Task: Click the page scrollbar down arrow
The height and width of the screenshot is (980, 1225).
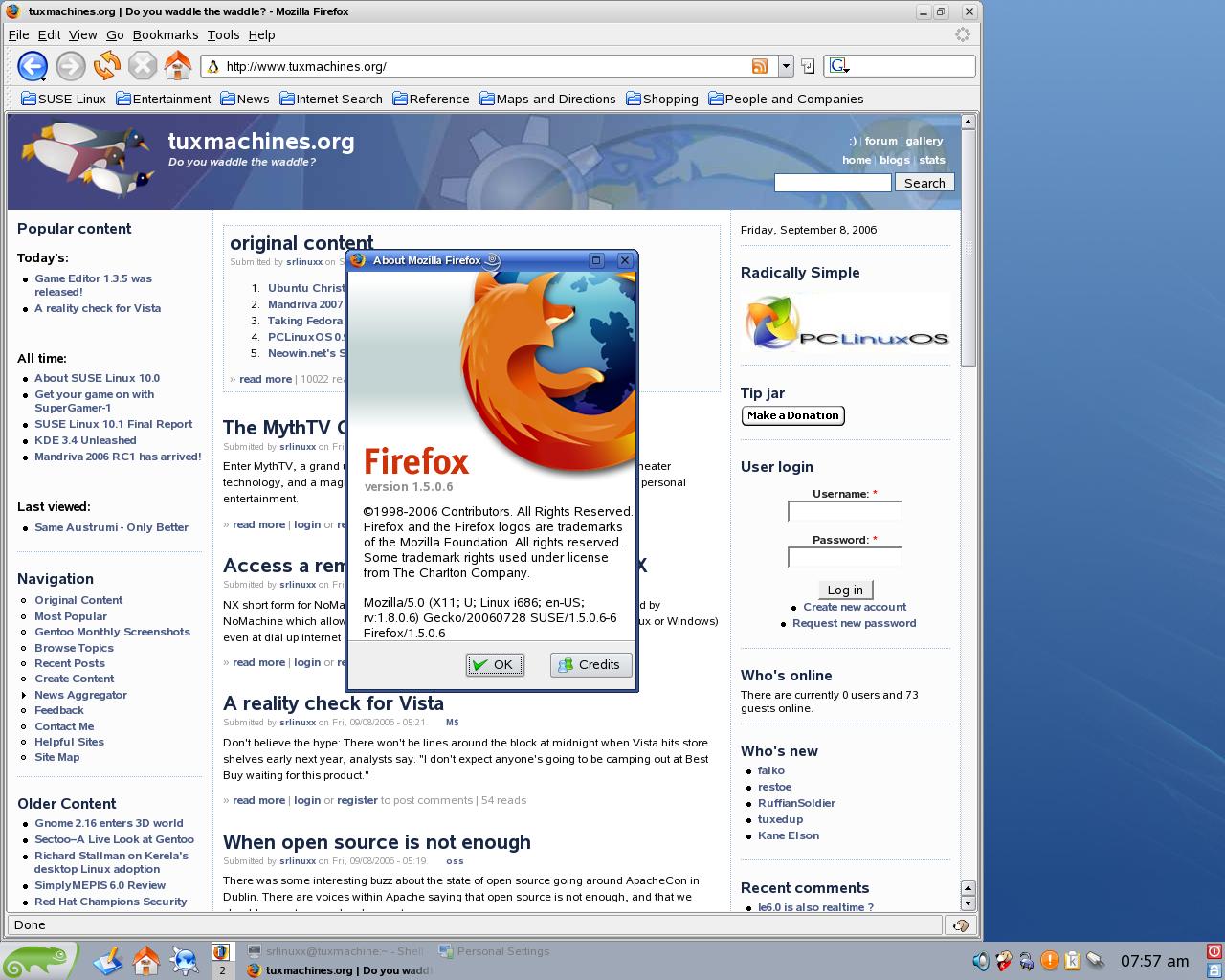Action: 968,903
